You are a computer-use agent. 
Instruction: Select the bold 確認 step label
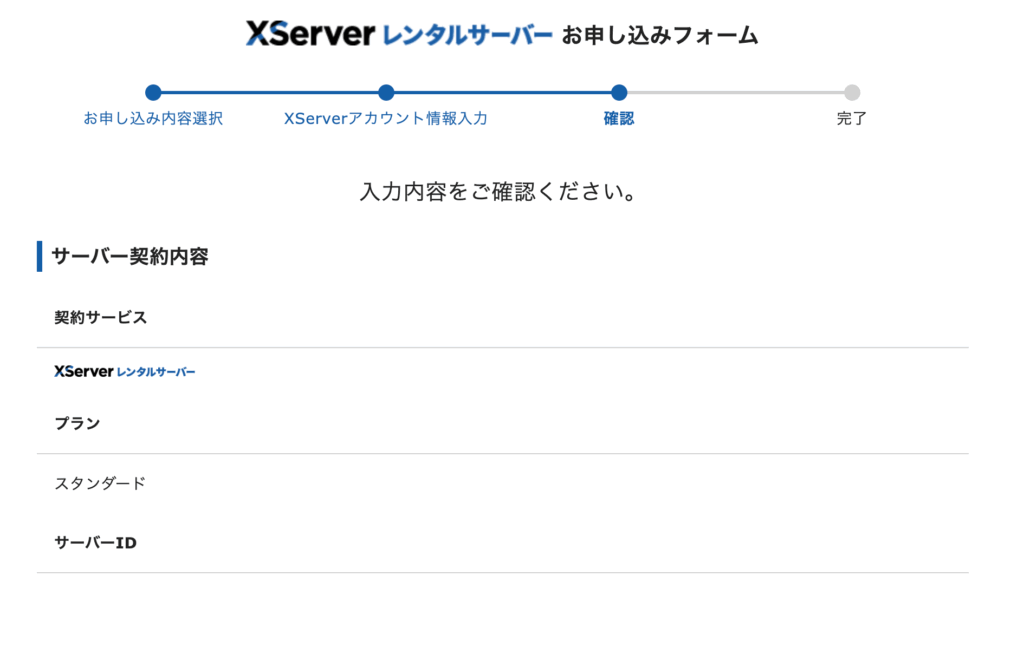pos(619,119)
